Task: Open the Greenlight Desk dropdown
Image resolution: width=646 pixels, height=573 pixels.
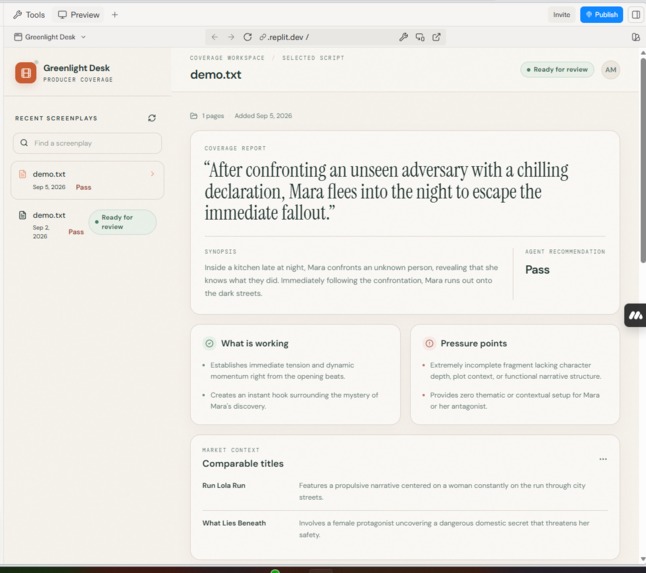Action: point(49,37)
